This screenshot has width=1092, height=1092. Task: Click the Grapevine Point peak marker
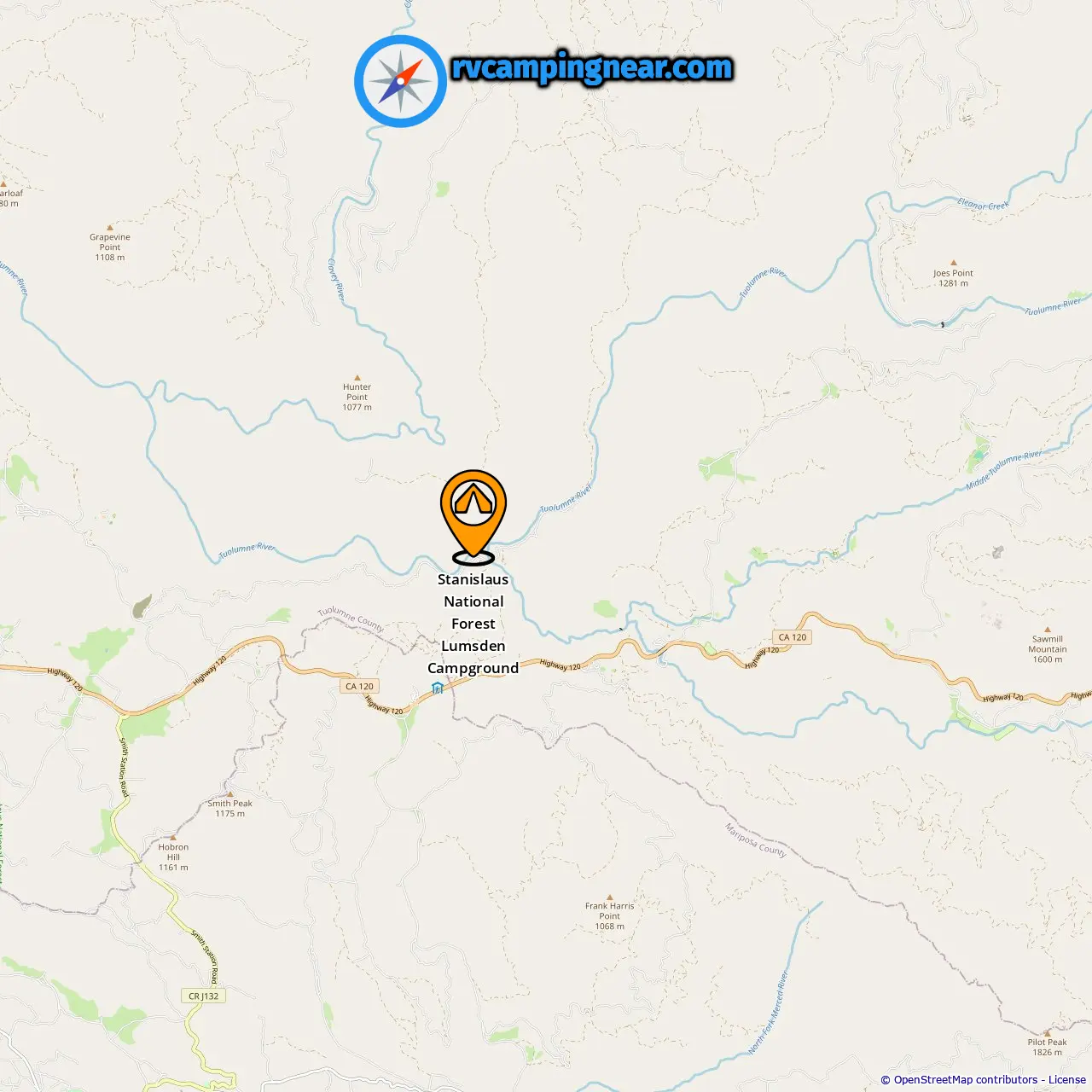109,228
